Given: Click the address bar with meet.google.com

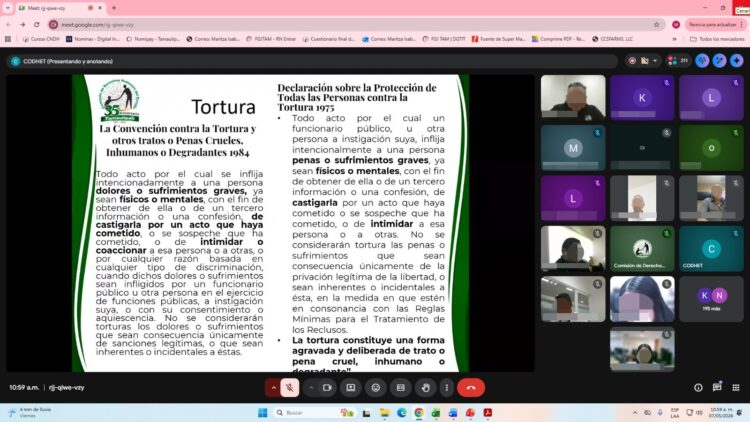Looking at the screenshot, I should [x=354, y=24].
